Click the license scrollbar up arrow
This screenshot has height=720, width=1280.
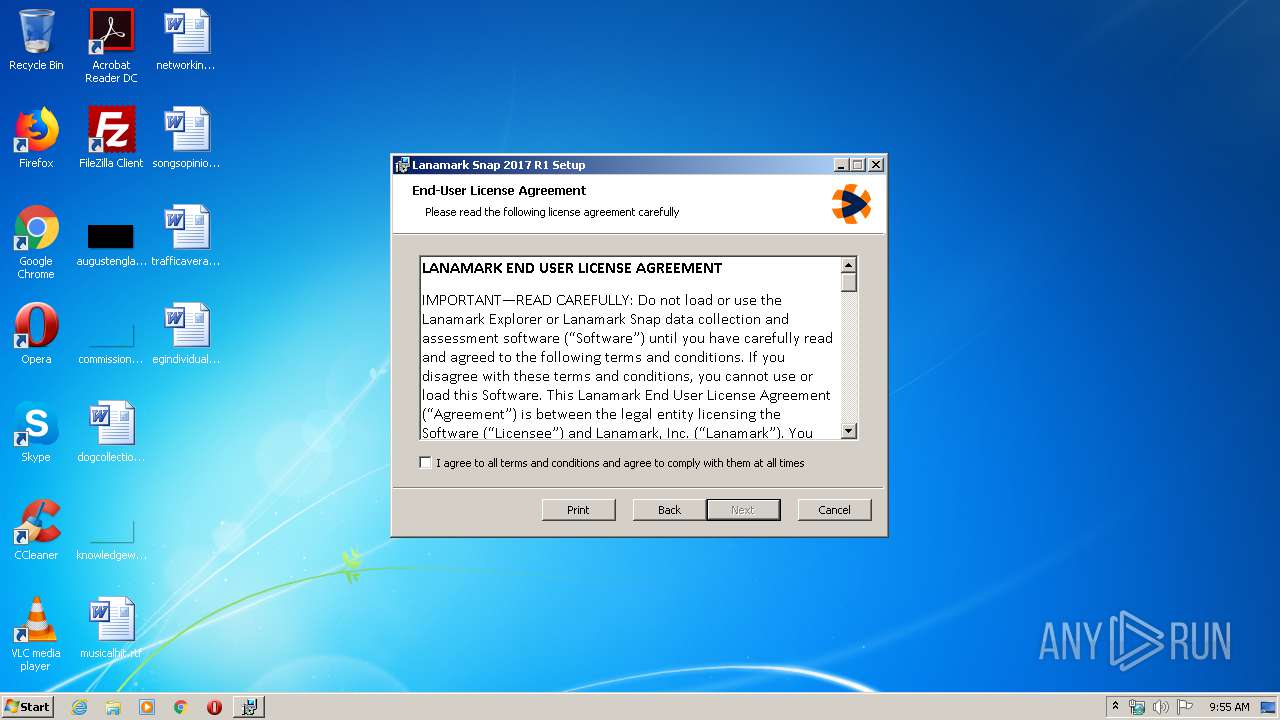pos(849,265)
